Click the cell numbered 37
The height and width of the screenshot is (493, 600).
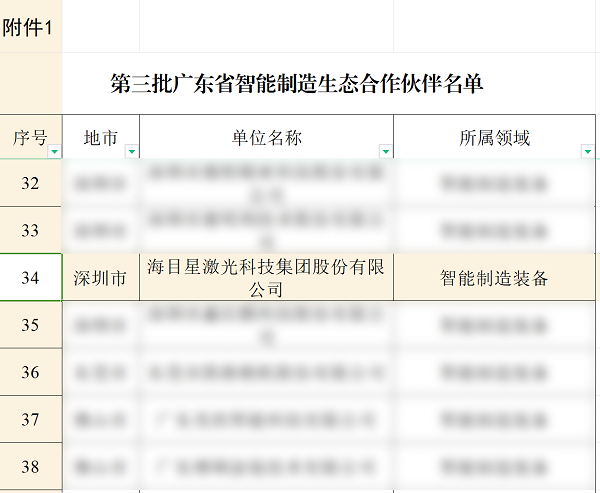[31, 420]
